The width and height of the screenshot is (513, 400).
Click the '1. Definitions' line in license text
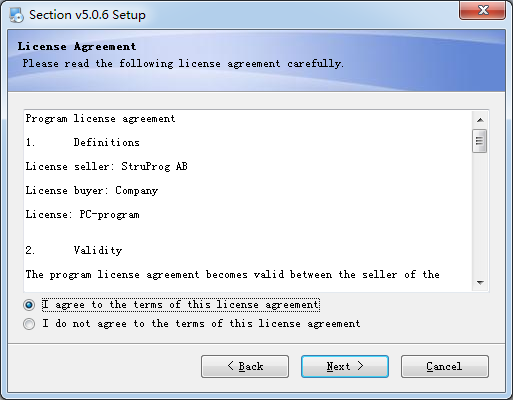pos(83,143)
